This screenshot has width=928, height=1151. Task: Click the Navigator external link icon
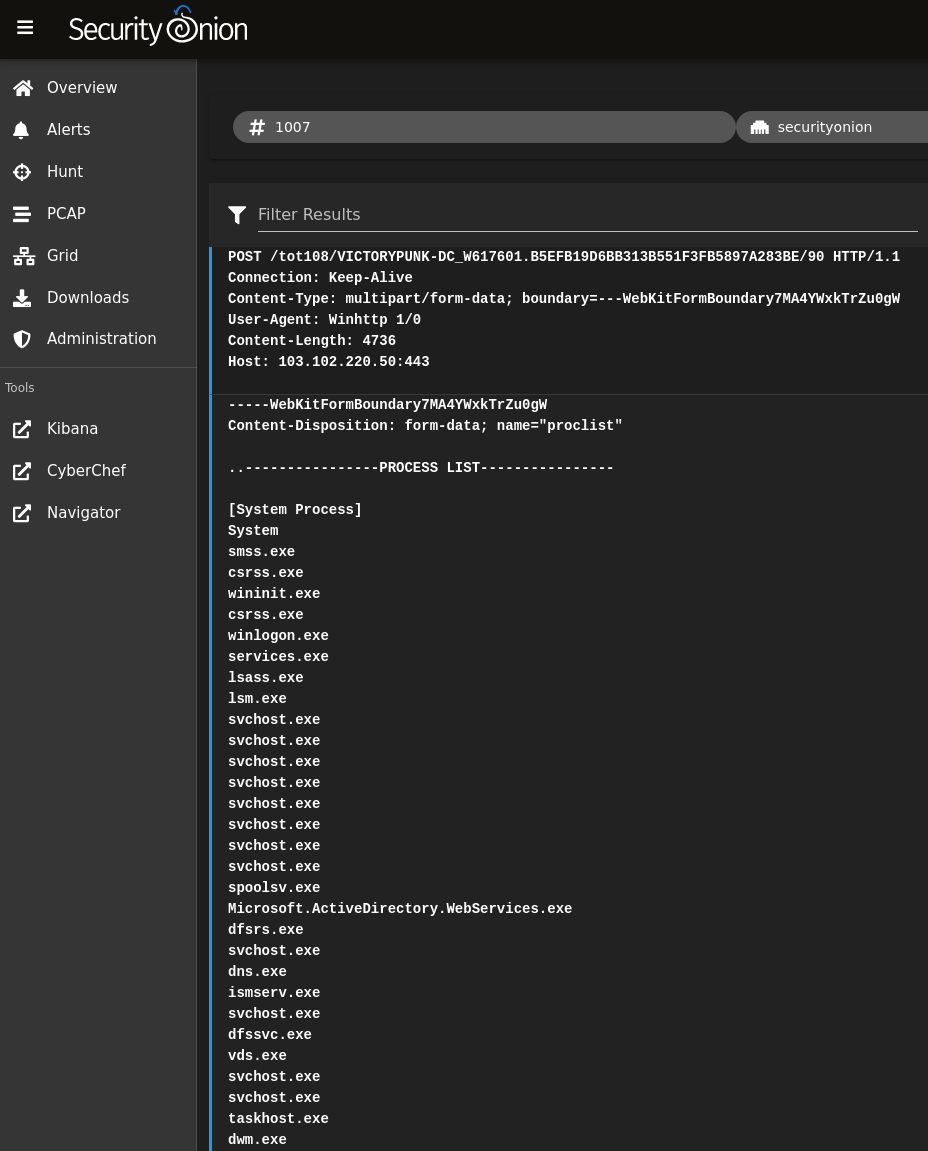(x=22, y=513)
